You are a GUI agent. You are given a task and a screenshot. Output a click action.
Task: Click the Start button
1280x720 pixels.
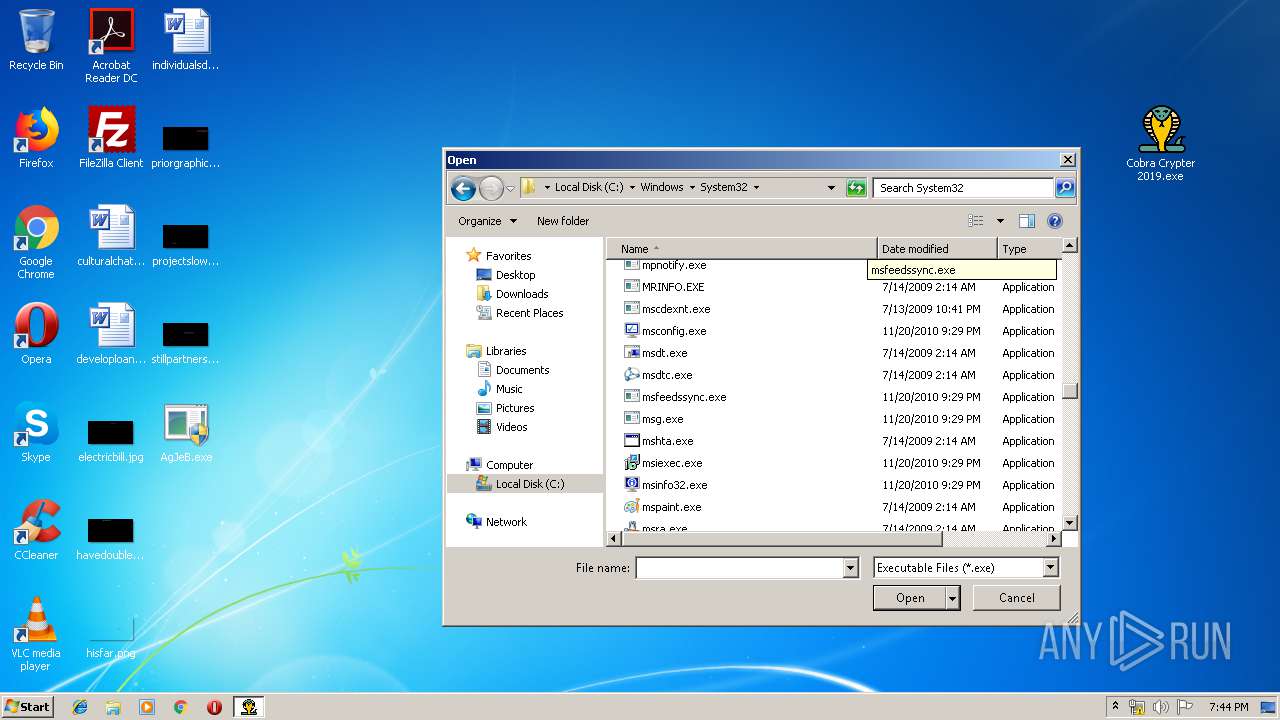27,707
